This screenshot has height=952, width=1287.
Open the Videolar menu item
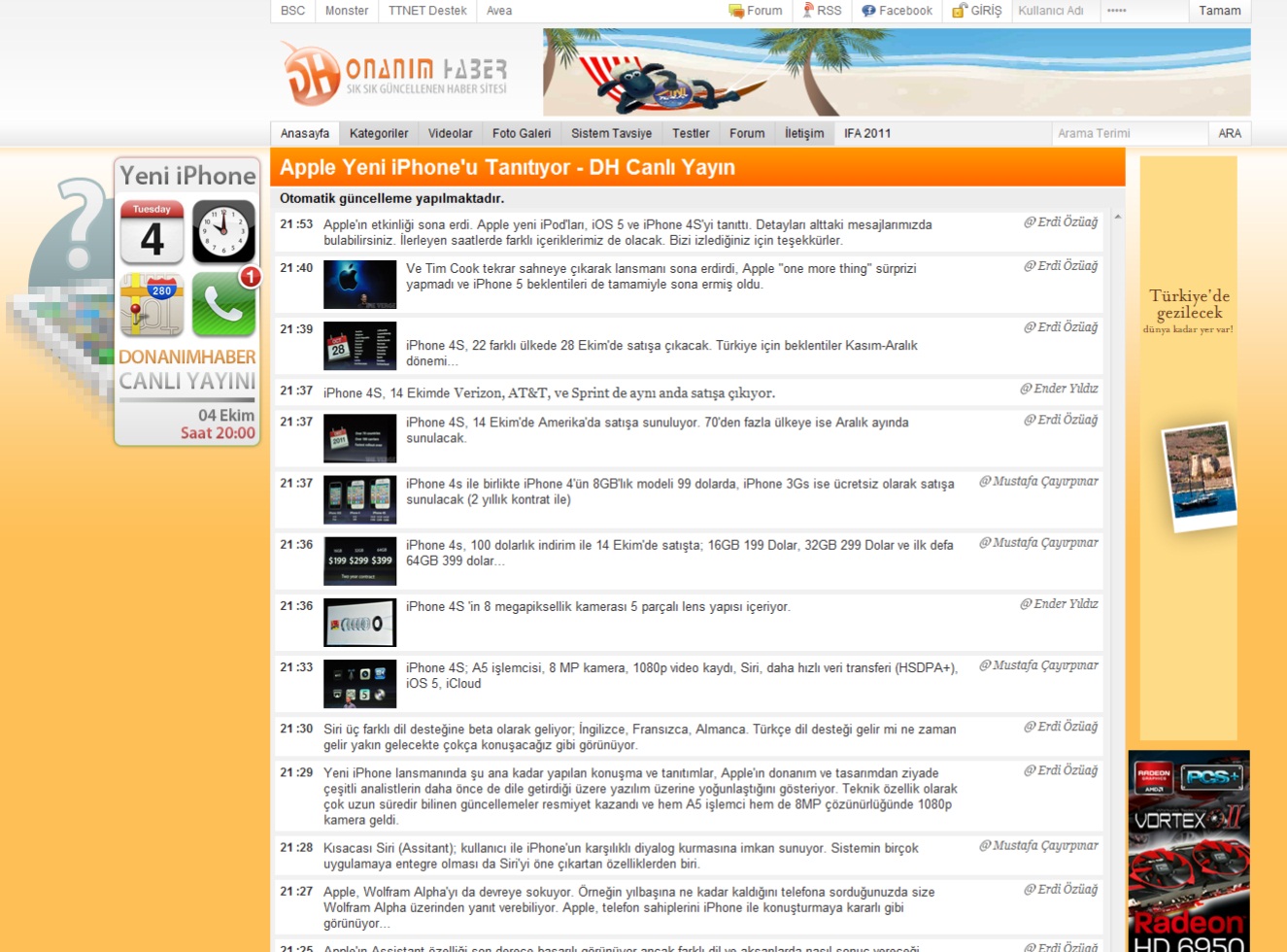[450, 133]
